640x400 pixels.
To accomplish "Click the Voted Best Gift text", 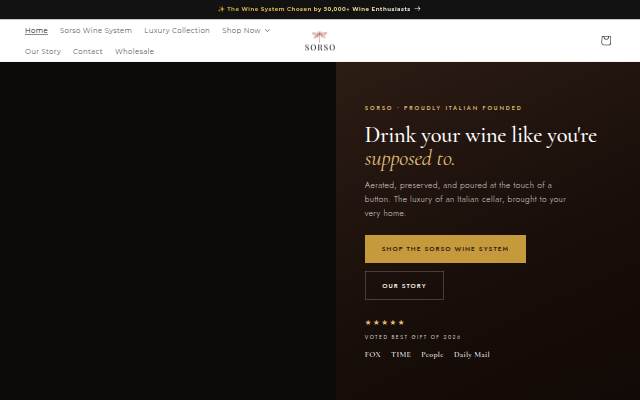I will (413, 337).
